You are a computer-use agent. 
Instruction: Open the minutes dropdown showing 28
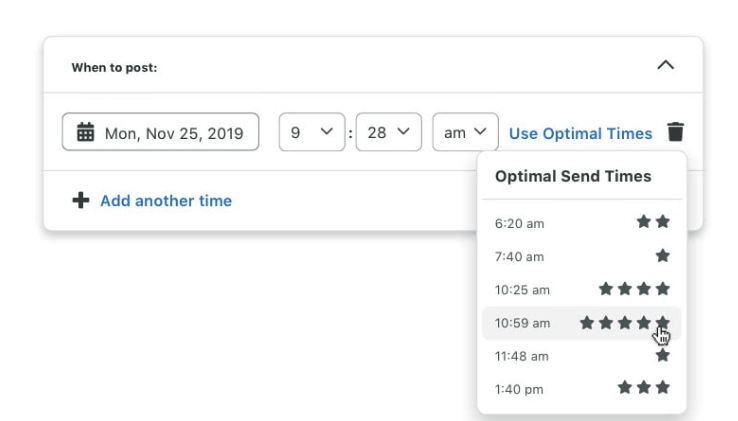[388, 132]
